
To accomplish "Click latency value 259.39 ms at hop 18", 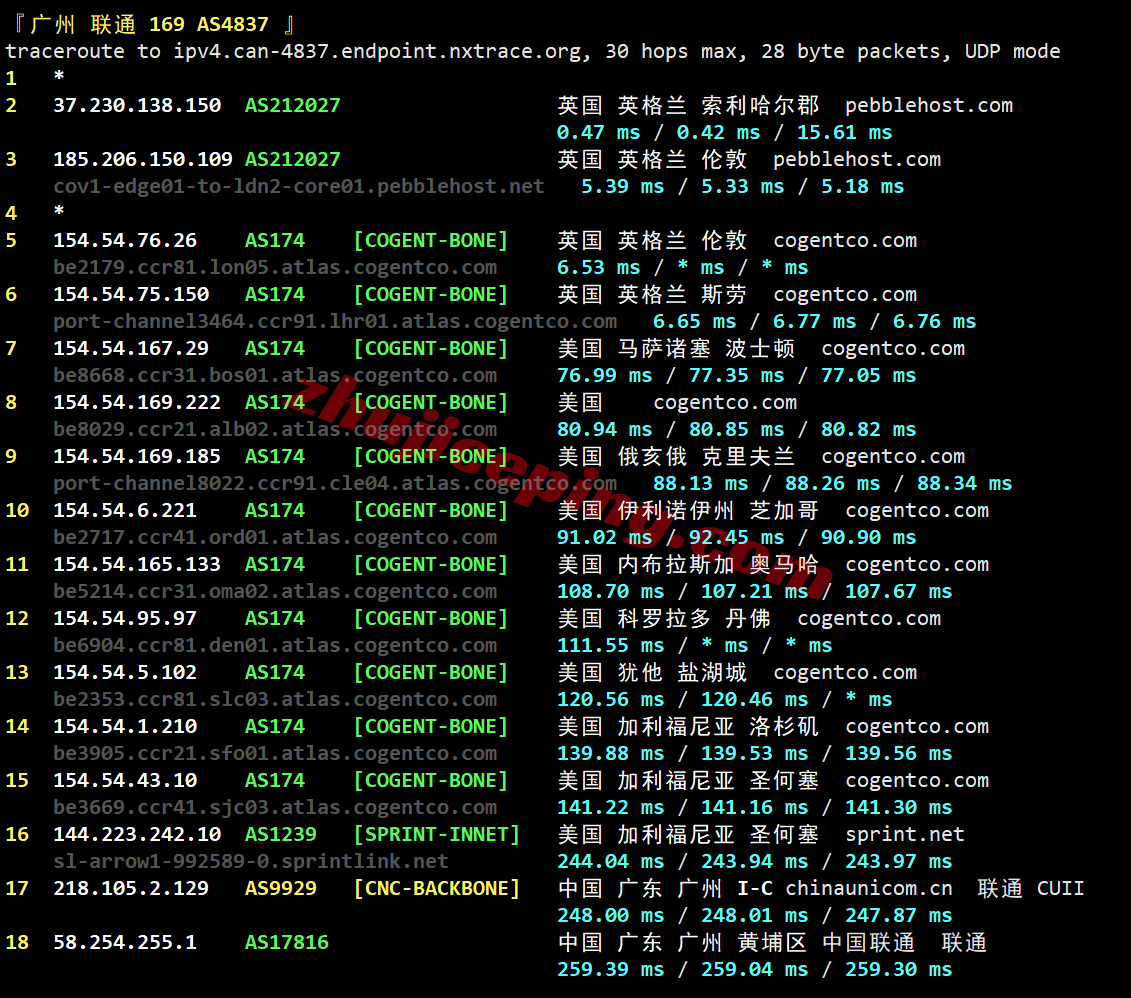I will click(x=611, y=970).
